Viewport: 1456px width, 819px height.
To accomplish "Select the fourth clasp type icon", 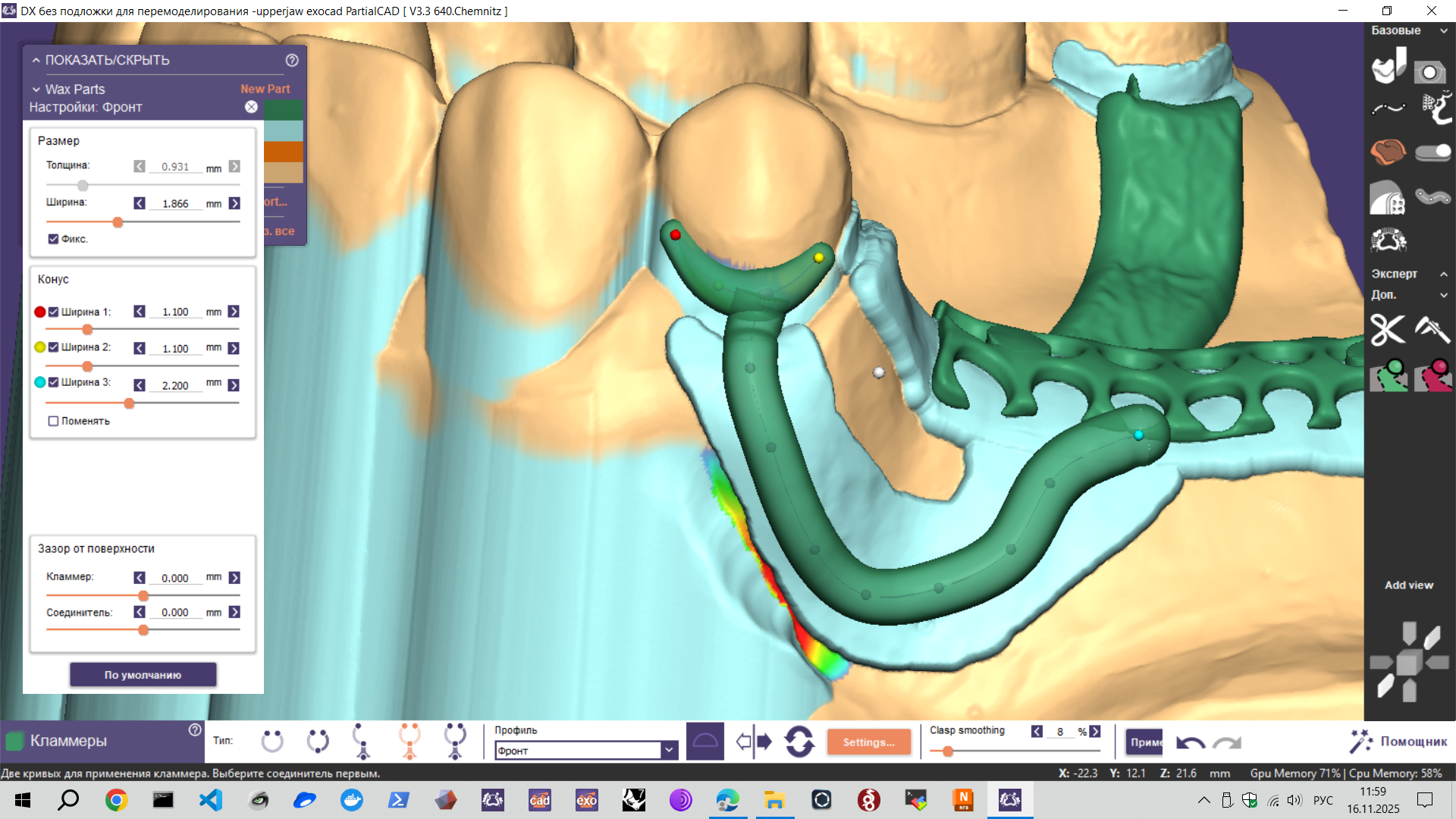I will [x=409, y=741].
